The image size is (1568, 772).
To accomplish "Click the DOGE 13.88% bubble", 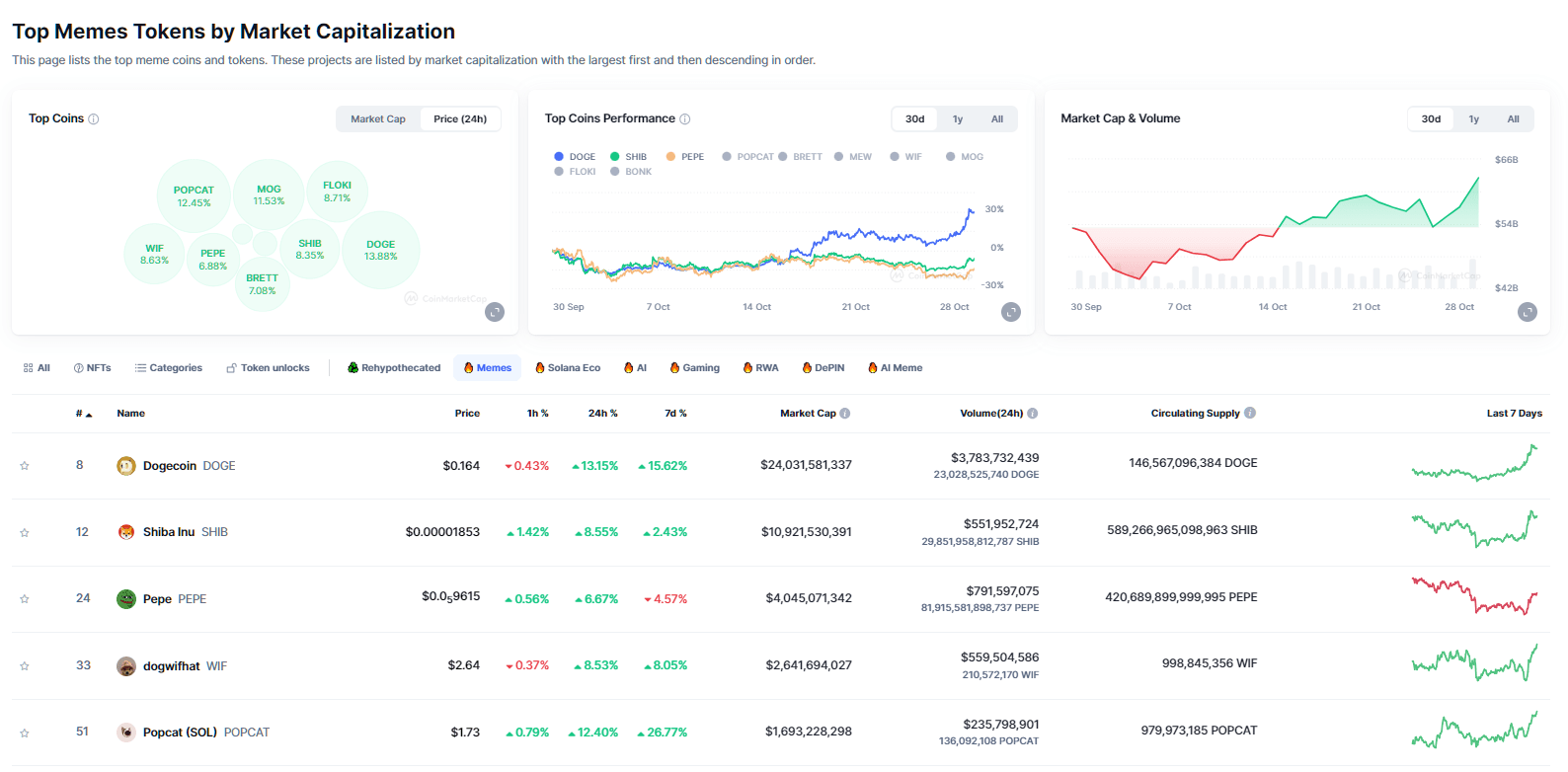I will point(380,250).
